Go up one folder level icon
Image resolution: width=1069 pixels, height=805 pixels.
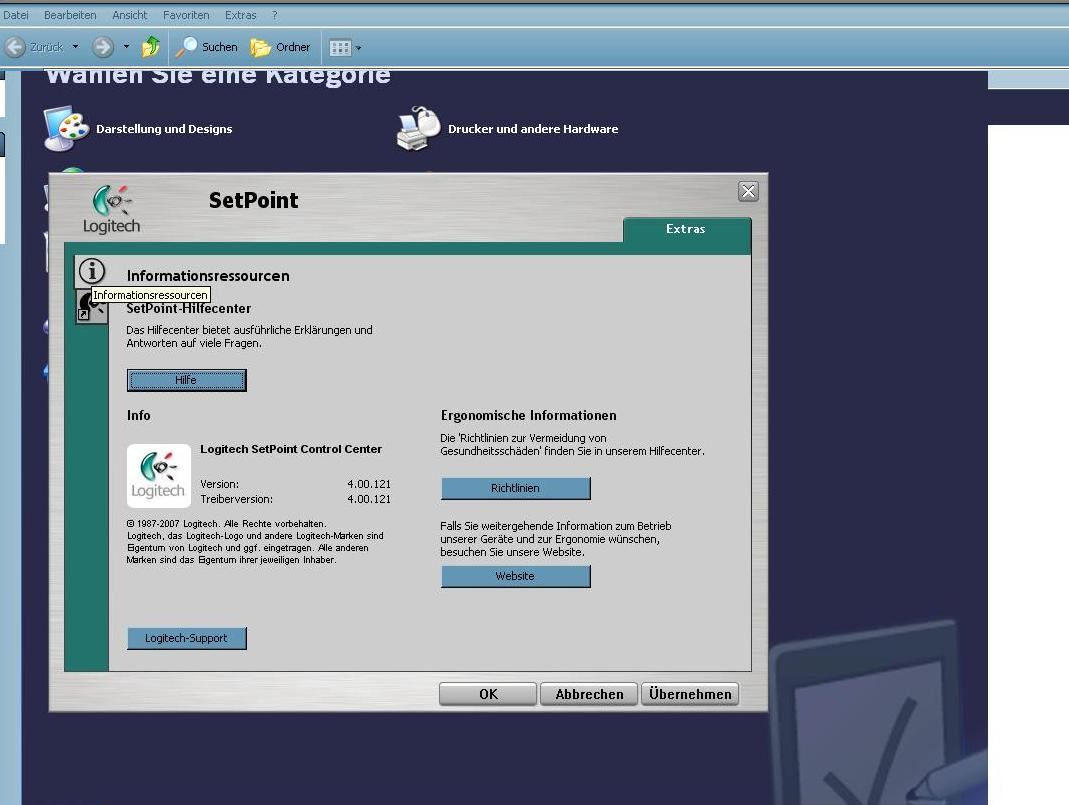point(151,46)
